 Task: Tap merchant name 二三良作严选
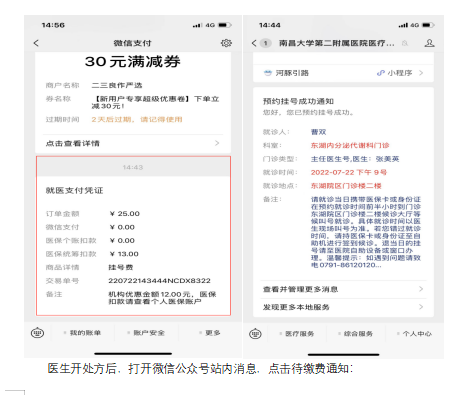pyautogui.click(x=117, y=85)
